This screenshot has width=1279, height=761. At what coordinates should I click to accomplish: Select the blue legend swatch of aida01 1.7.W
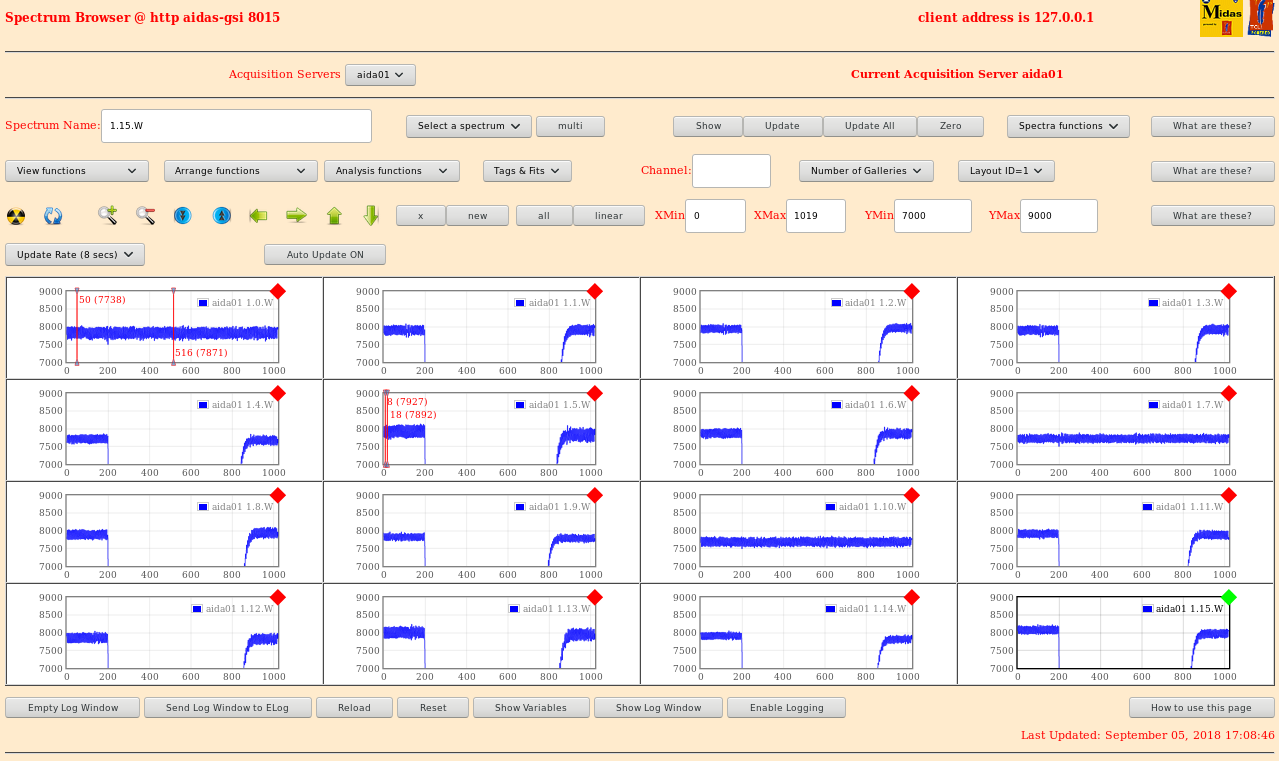click(x=1154, y=405)
